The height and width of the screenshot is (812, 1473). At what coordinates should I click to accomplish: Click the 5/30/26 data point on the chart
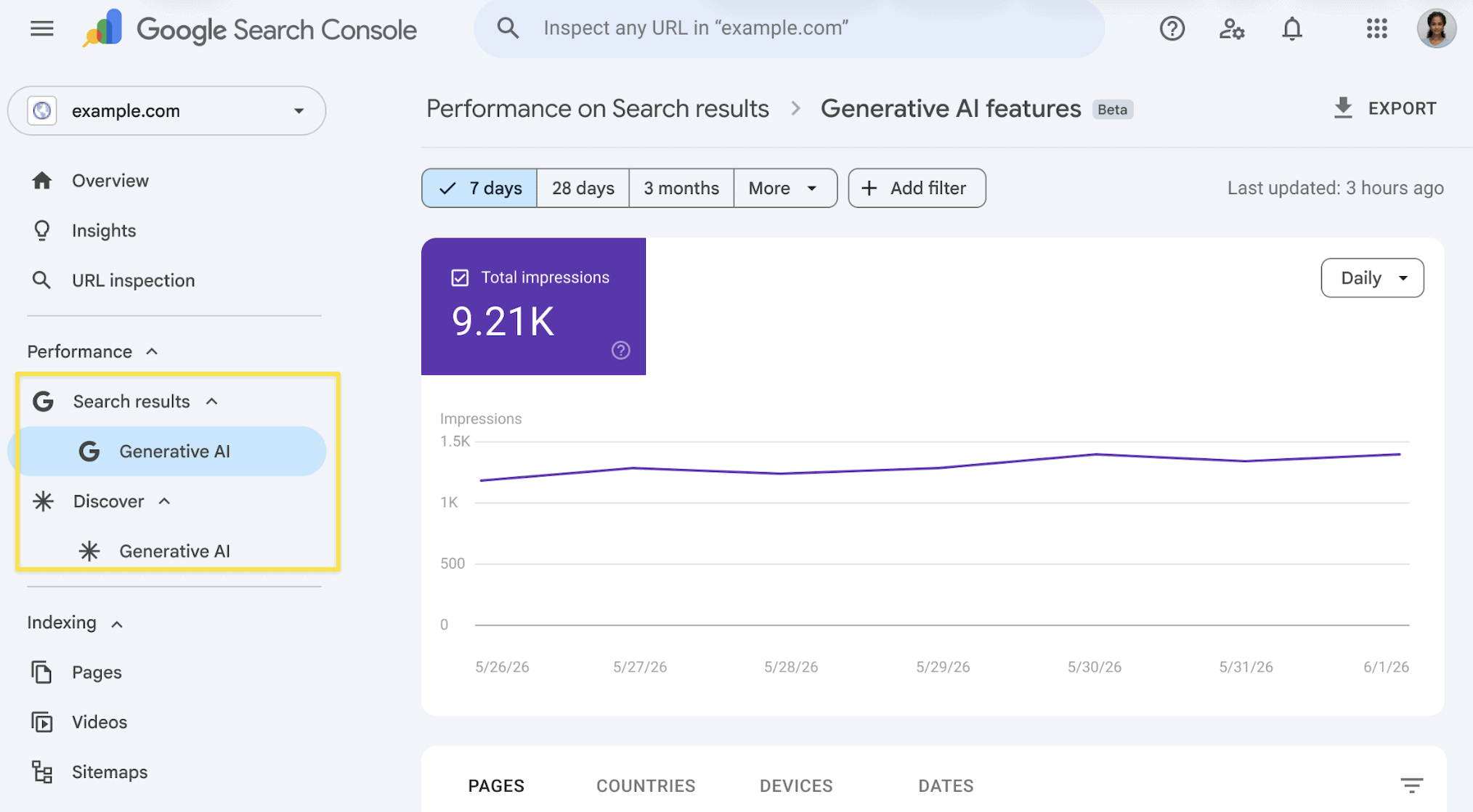point(1095,455)
